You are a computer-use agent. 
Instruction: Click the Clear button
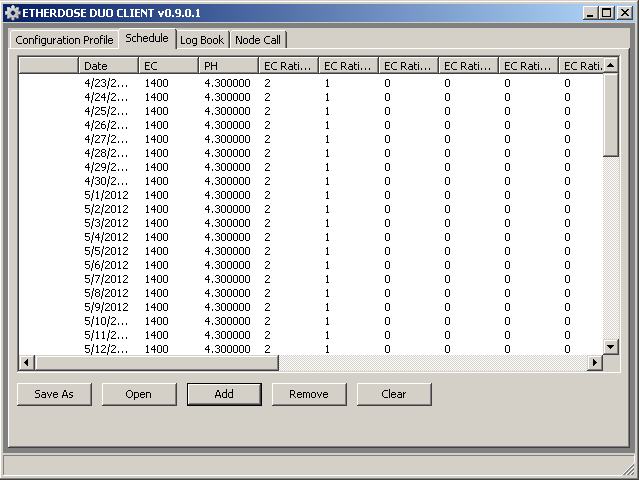tap(394, 394)
